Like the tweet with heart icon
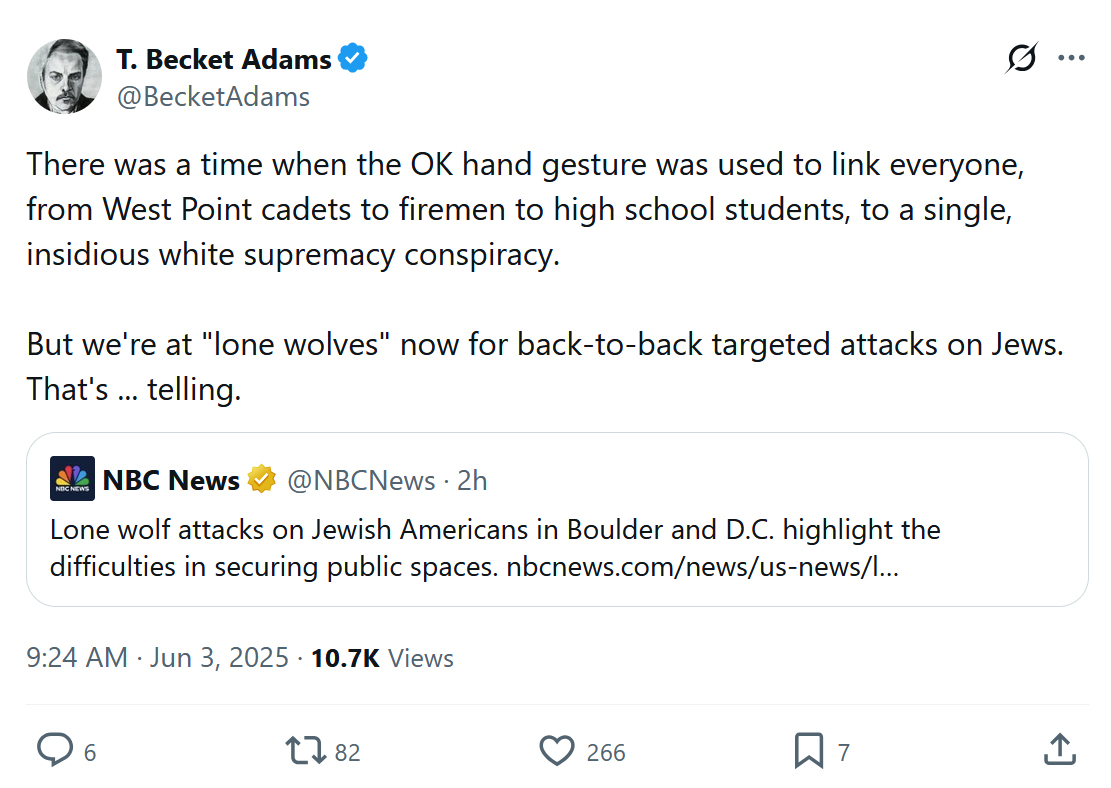 coord(557,750)
